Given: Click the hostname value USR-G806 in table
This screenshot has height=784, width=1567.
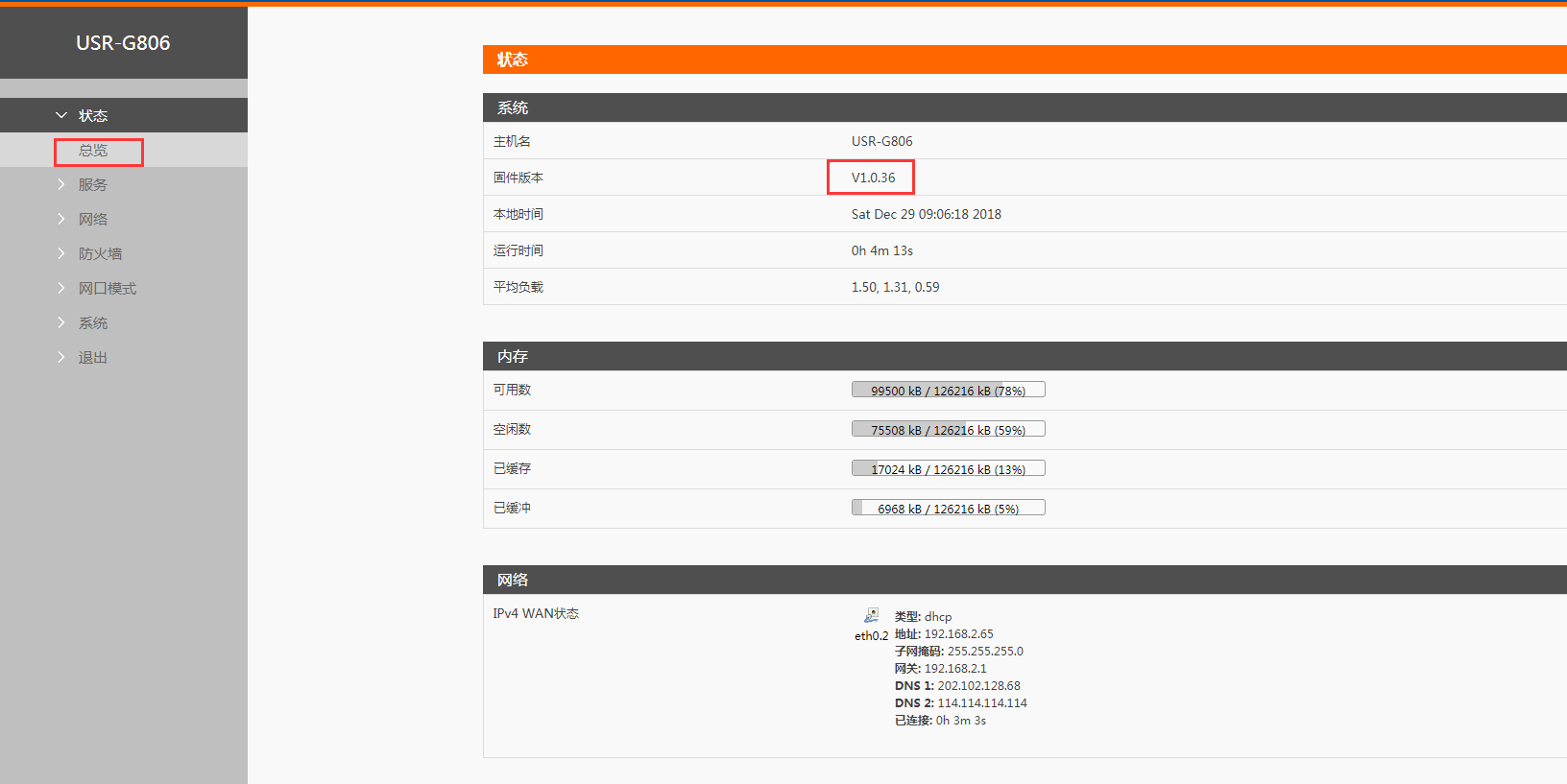Looking at the screenshot, I should tap(881, 141).
